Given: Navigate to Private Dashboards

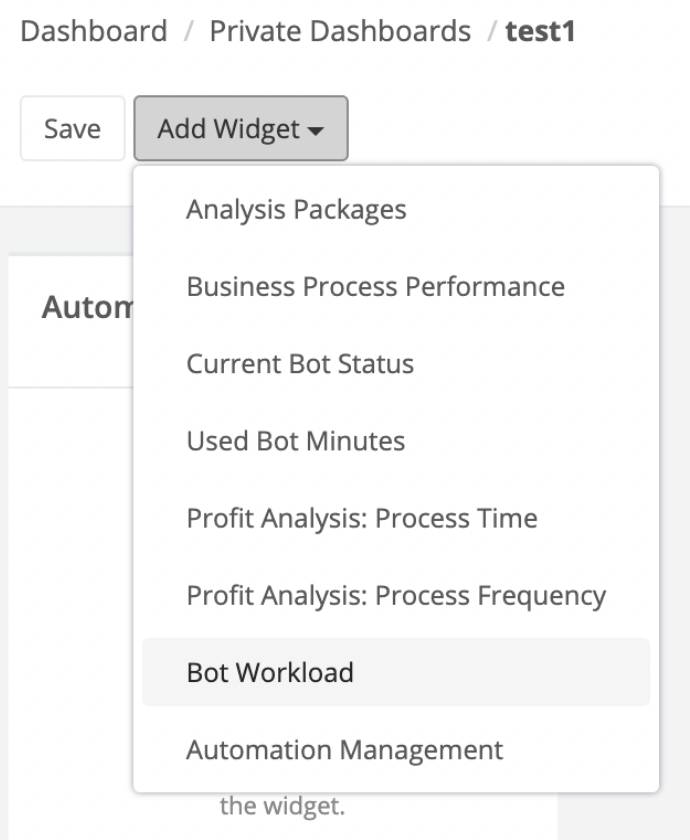Looking at the screenshot, I should point(340,31).
